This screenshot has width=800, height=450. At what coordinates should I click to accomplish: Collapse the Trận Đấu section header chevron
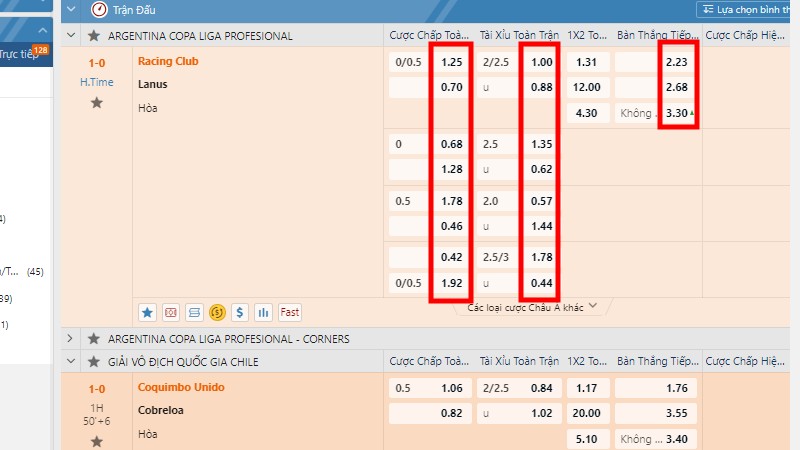[x=71, y=10]
